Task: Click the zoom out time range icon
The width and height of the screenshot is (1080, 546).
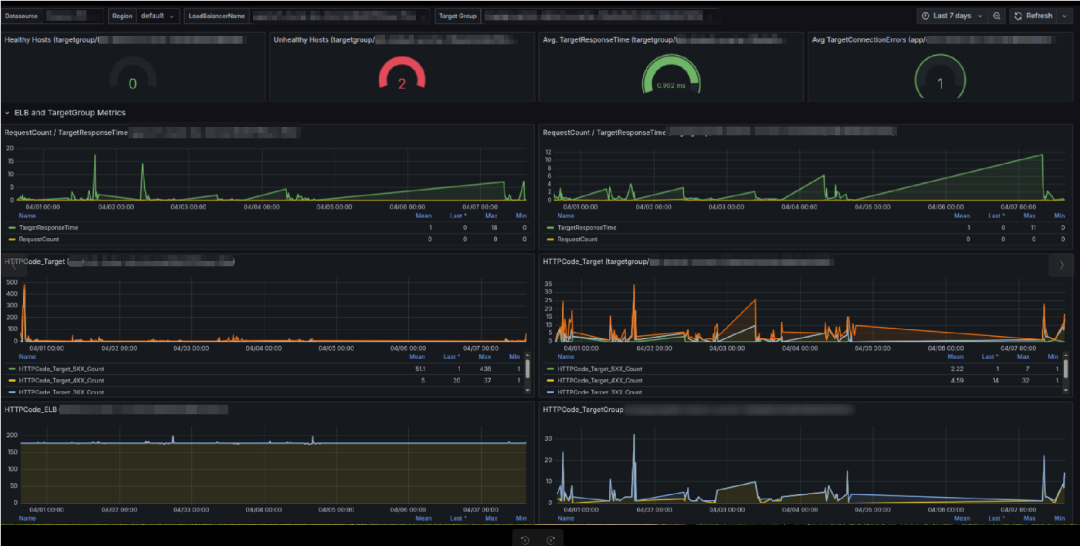Action: click(997, 16)
